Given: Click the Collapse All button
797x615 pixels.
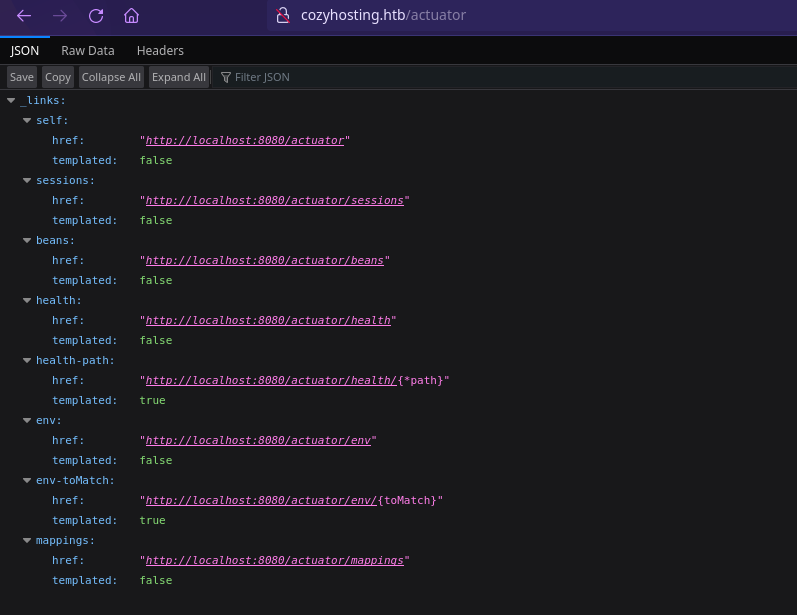Looking at the screenshot, I should [111, 77].
